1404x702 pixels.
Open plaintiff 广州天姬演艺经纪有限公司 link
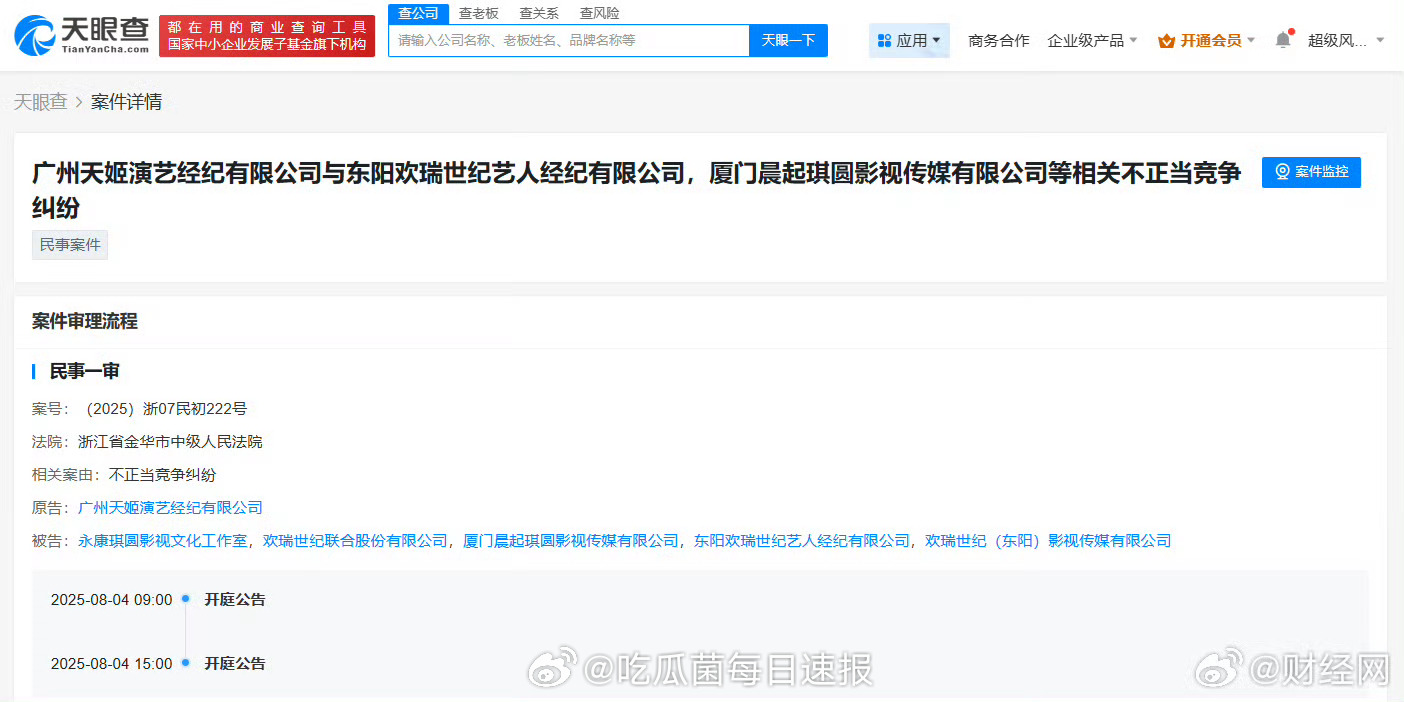[170, 508]
